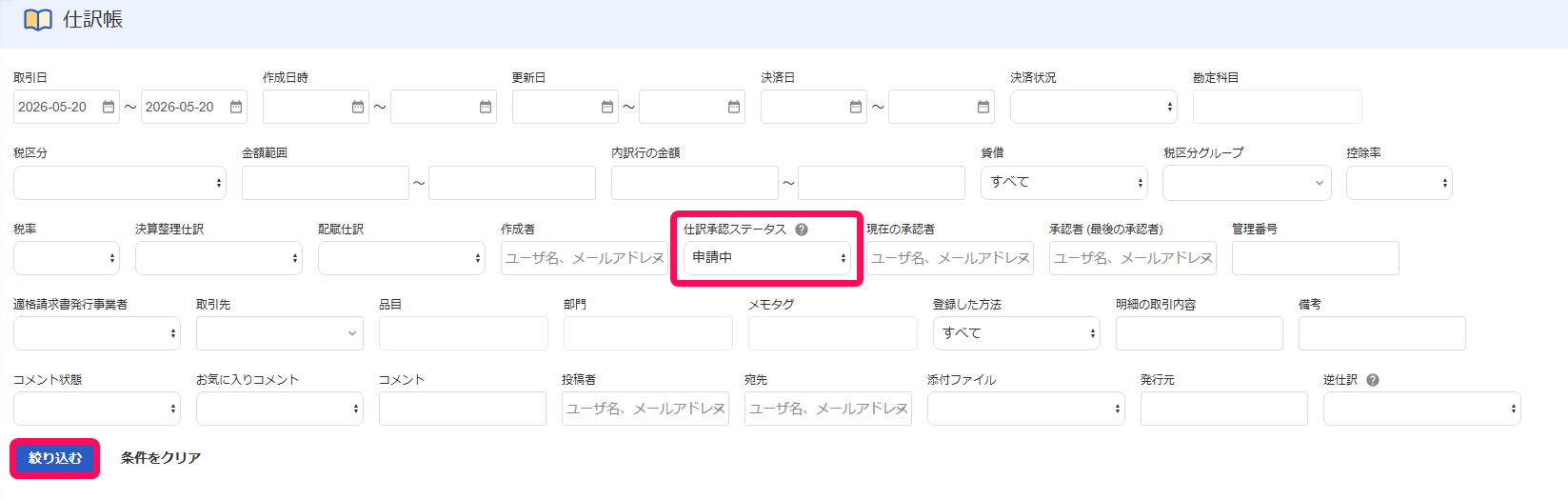This screenshot has width=1568, height=500.
Task: Open the 控除率 dropdown
Action: tap(1399, 183)
